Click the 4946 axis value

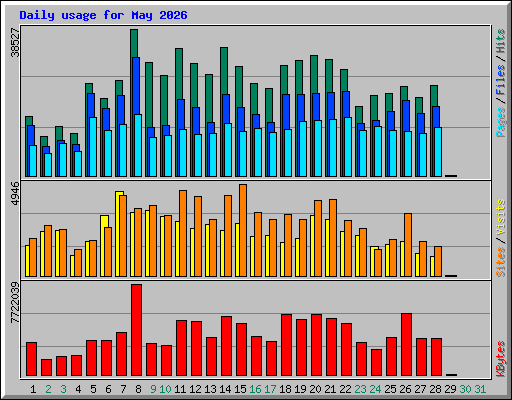tap(15, 193)
